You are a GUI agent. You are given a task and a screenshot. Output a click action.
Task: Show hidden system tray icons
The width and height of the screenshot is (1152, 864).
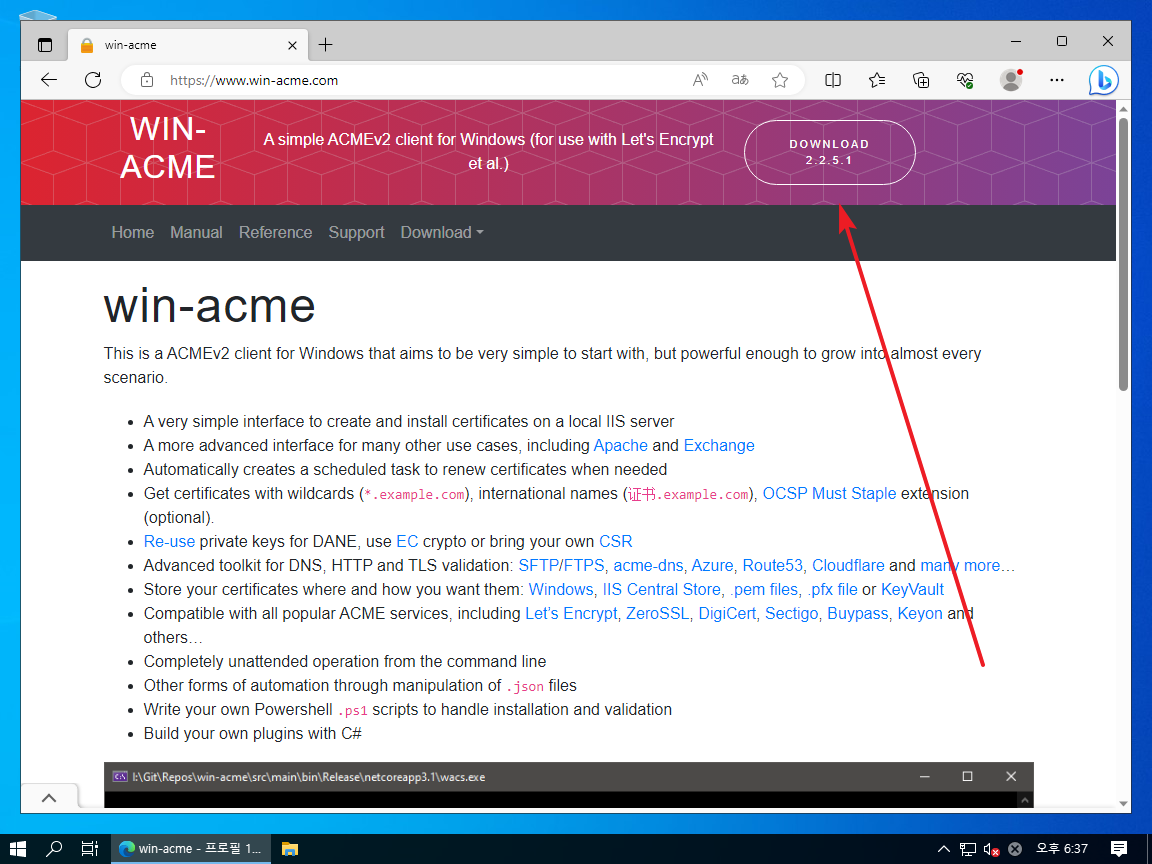pyautogui.click(x=944, y=849)
